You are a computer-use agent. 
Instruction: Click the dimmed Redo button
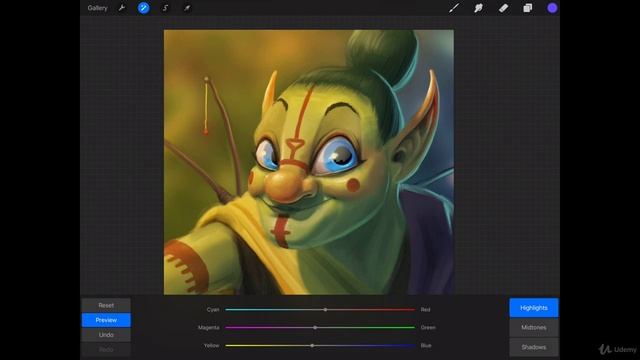click(x=106, y=349)
